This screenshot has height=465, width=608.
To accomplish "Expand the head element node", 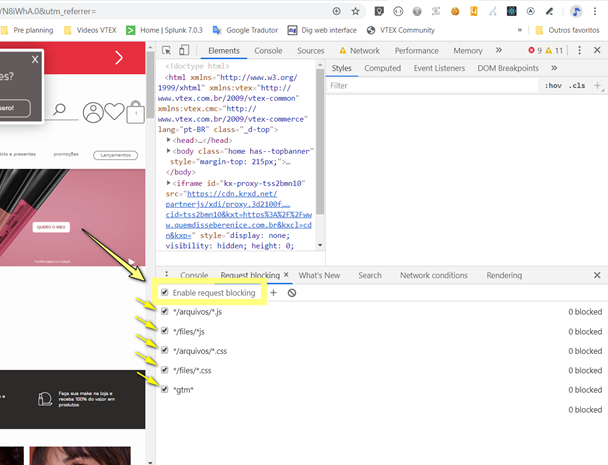I will pyautogui.click(x=170, y=140).
